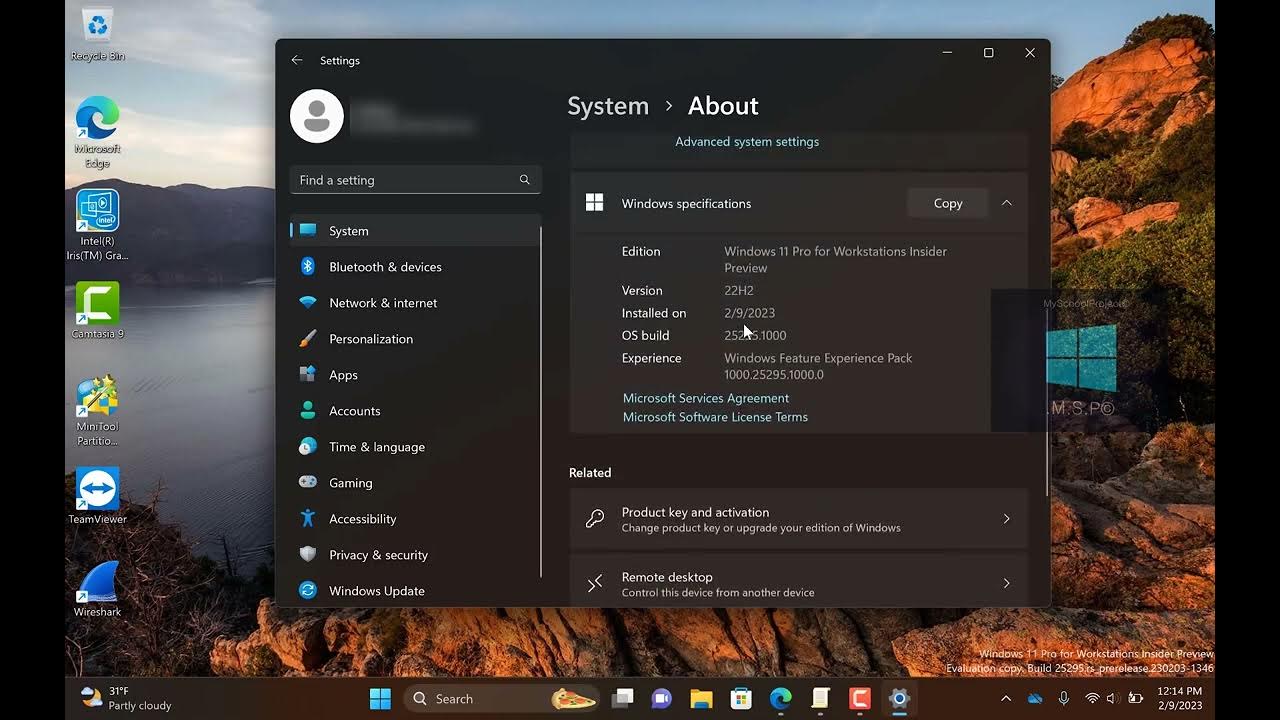
Task: Collapse the Windows specifications section
Action: 1007,203
